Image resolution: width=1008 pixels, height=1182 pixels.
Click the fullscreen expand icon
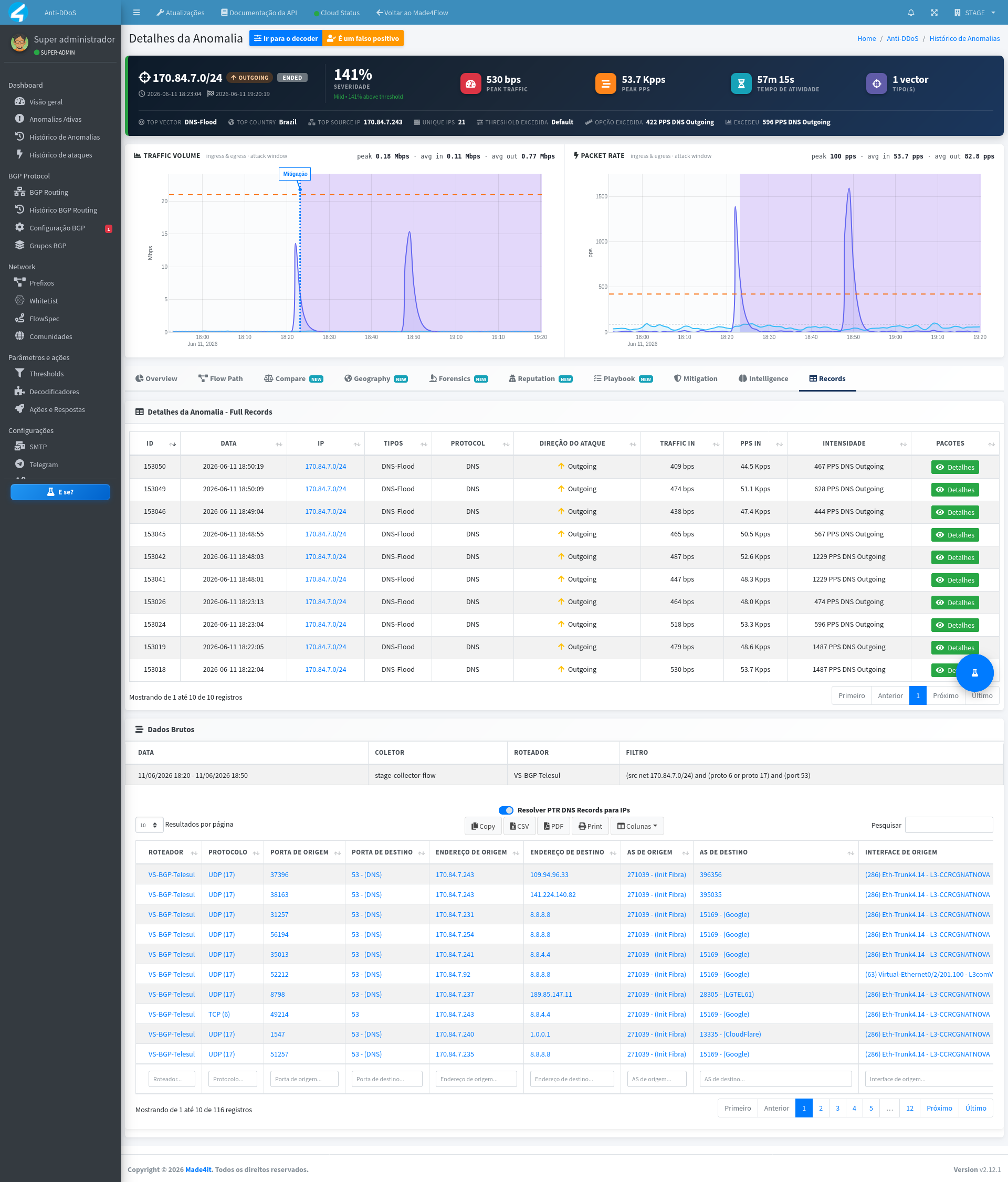point(934,13)
